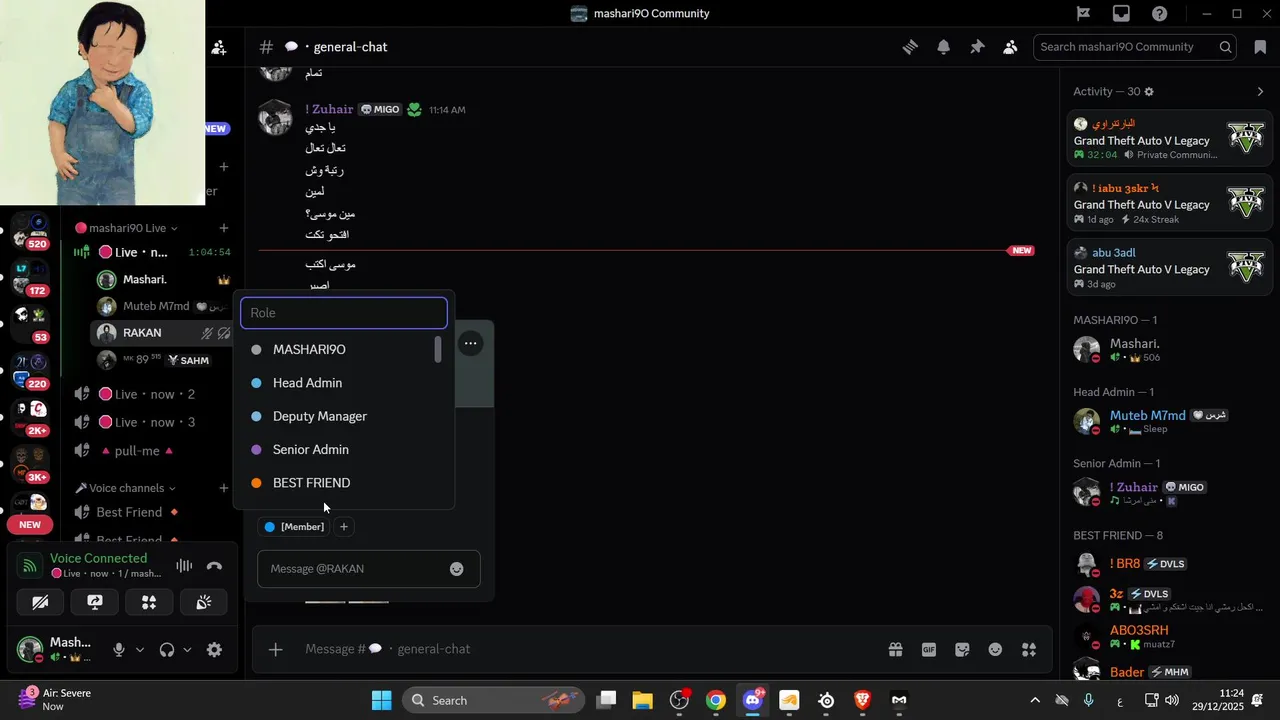Click the add role plus button
1280x720 pixels.
click(344, 527)
